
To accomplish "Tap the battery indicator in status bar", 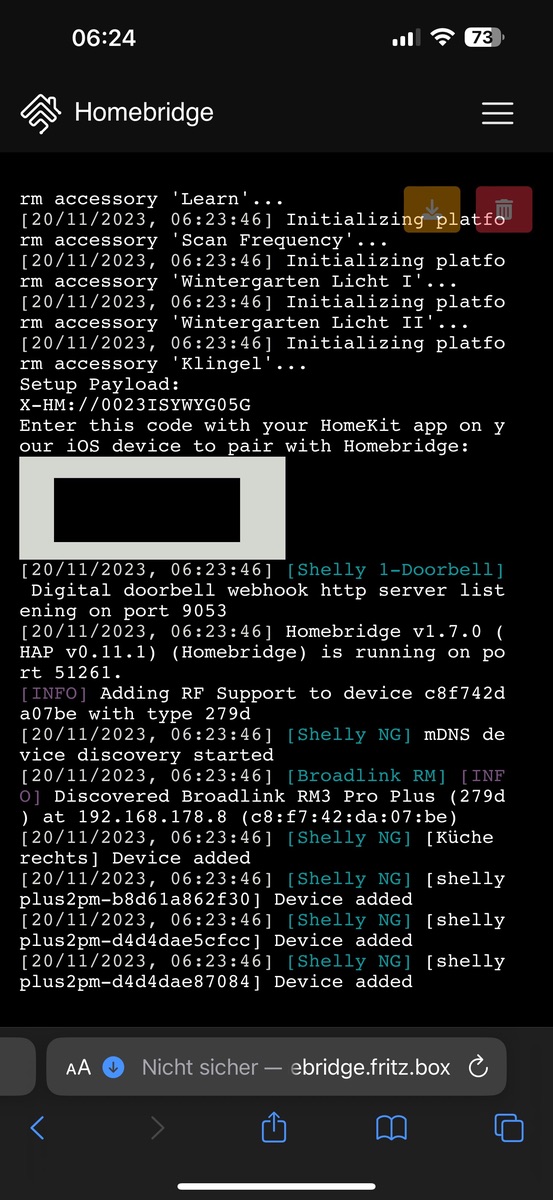I will click(x=482, y=38).
